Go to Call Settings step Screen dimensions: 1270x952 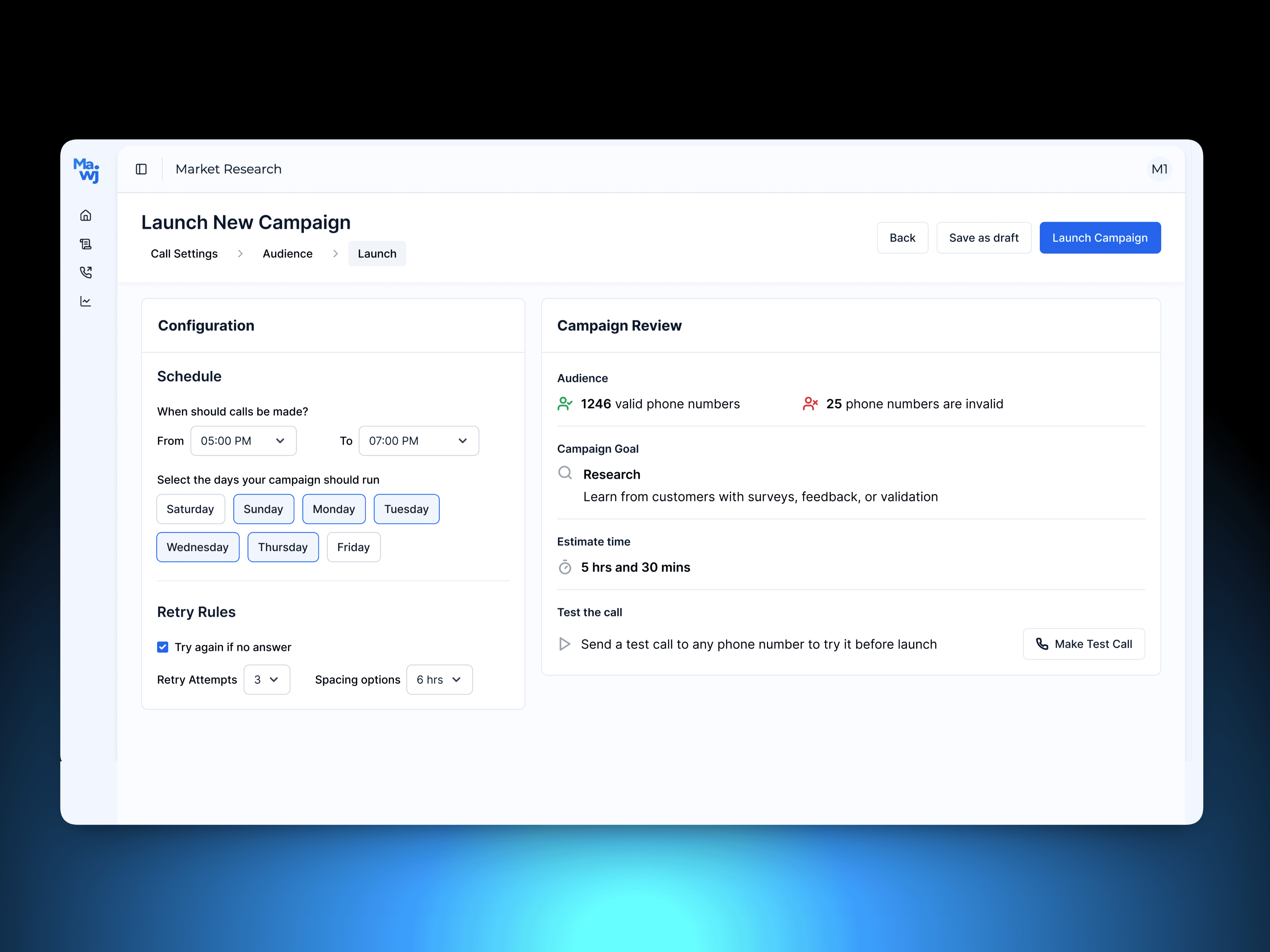(184, 254)
